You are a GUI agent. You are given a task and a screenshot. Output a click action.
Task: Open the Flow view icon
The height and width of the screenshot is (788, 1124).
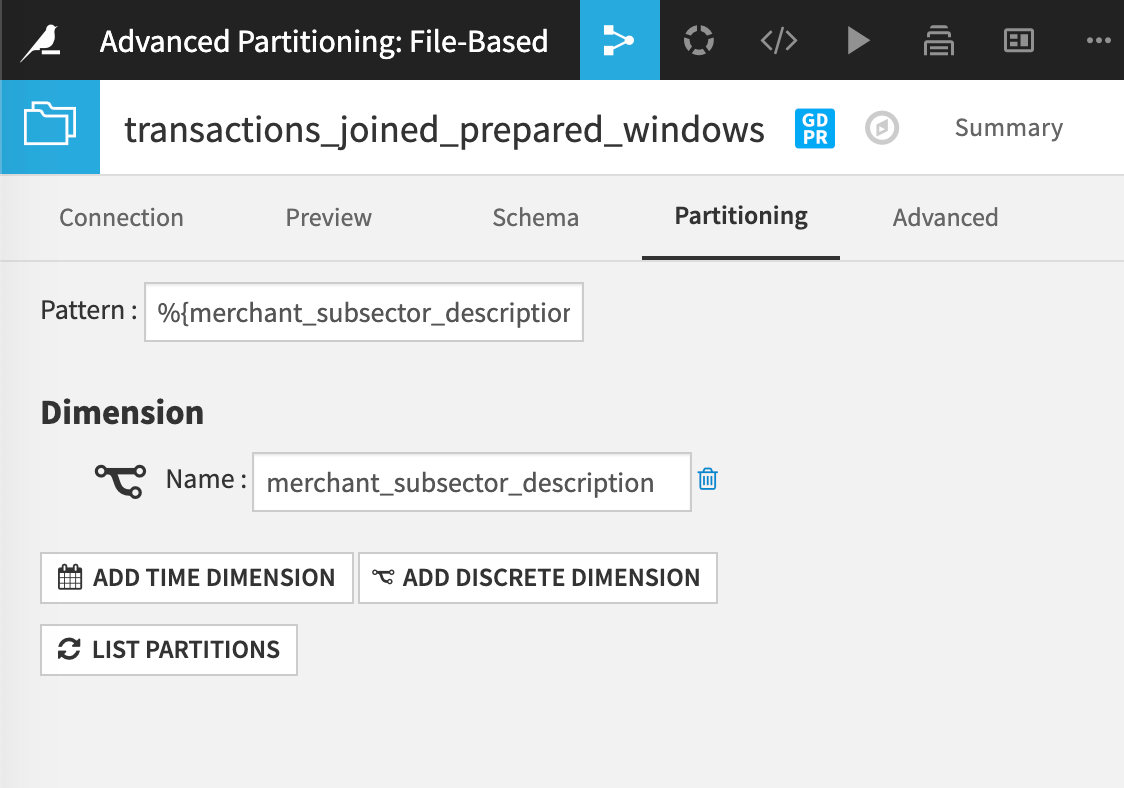[x=619, y=40]
